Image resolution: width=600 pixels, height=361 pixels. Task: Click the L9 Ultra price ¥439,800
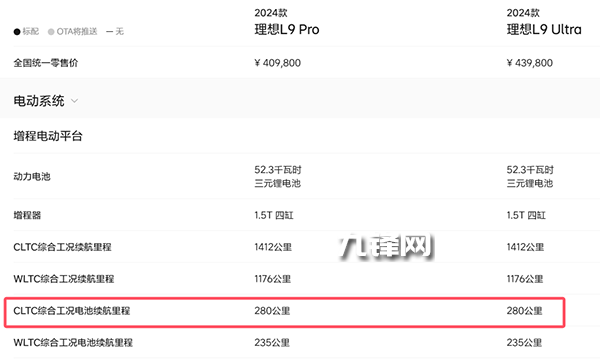coord(530,63)
